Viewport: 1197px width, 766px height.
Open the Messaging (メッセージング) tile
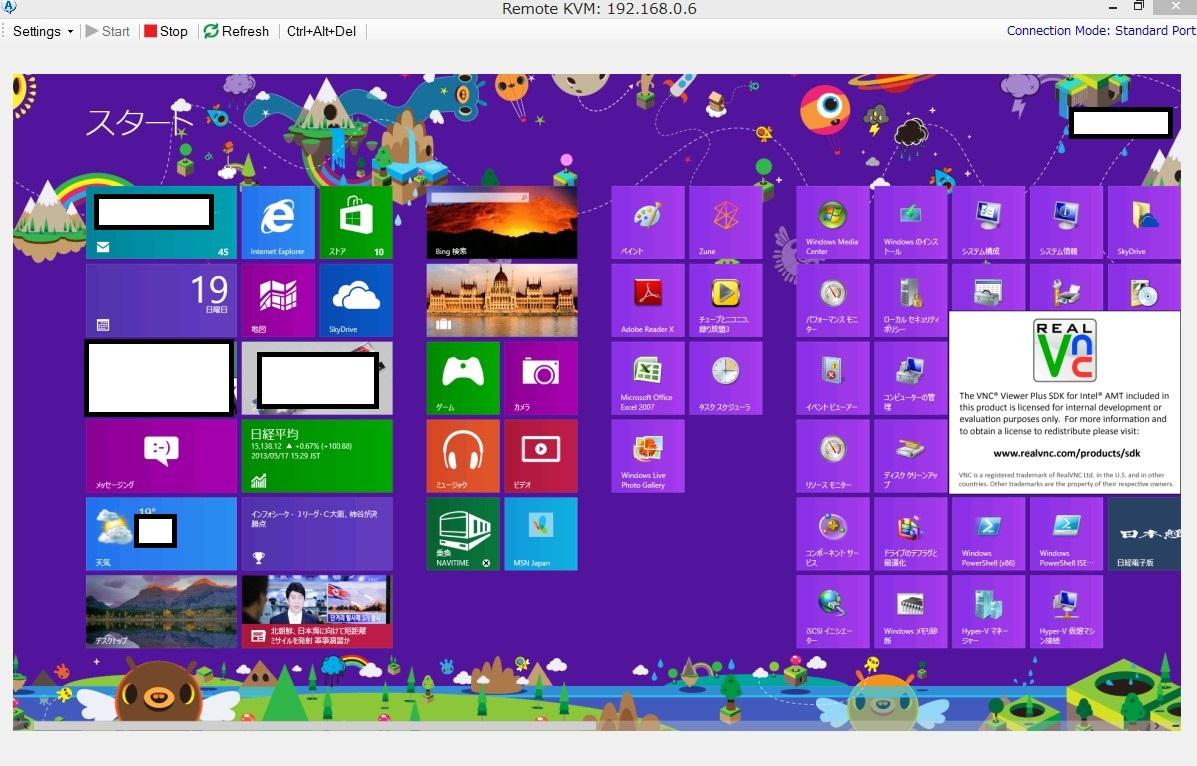tap(161, 456)
